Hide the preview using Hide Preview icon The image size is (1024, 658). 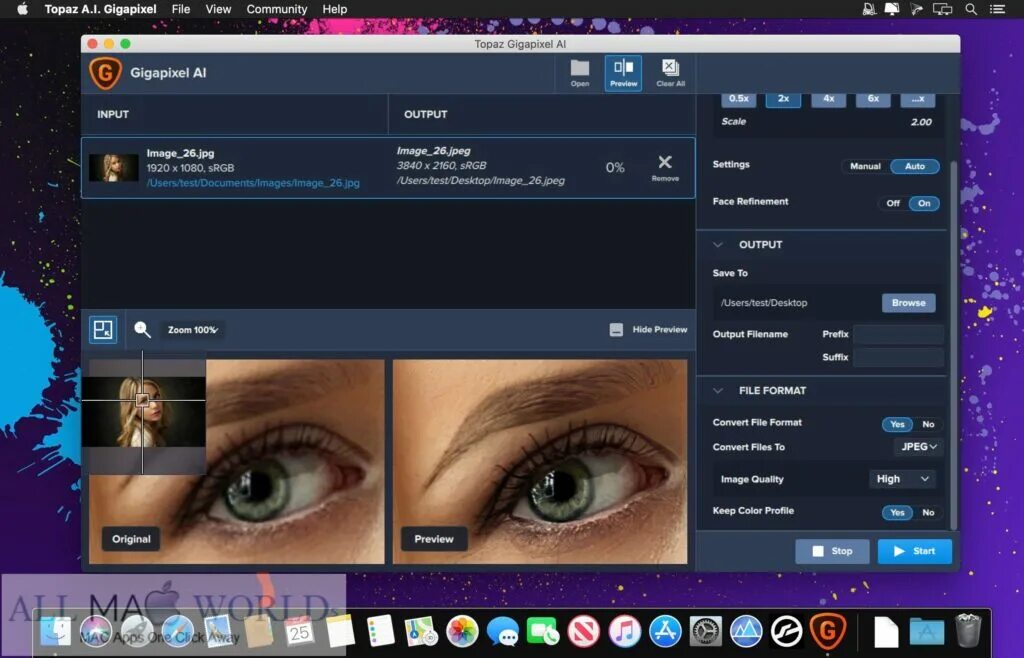[616, 330]
